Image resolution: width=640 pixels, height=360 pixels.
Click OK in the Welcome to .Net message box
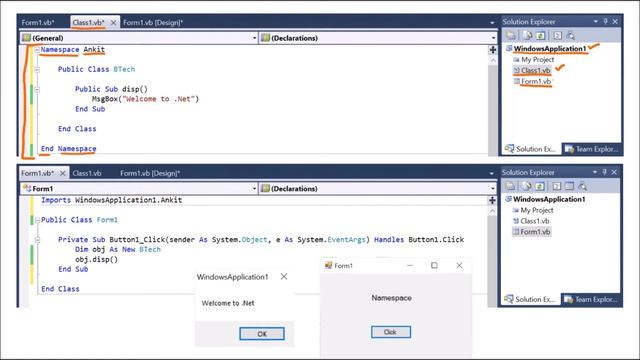click(262, 333)
